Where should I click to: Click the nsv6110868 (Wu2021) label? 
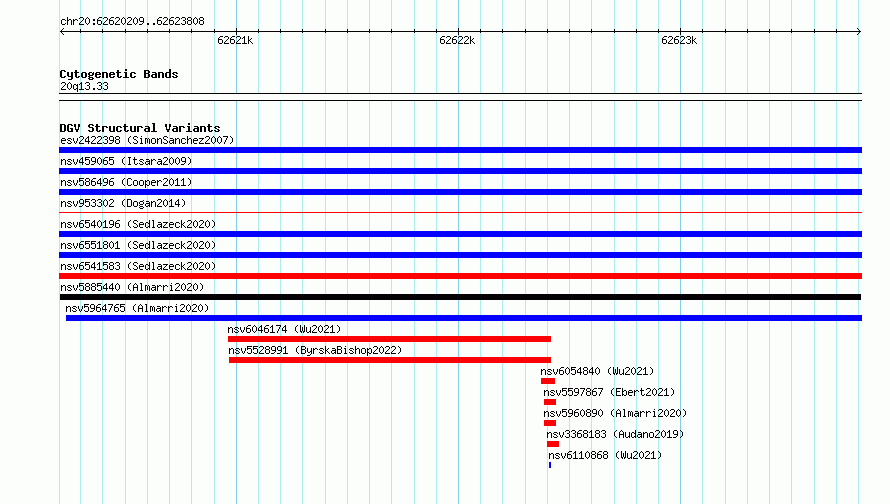click(x=605, y=455)
